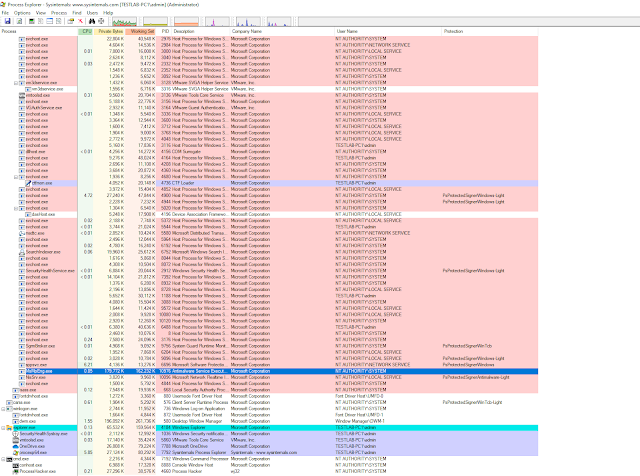Collapse the svchost.exe node above ctfmon.exe
Screen dimensions: 640x476
tap(16, 177)
